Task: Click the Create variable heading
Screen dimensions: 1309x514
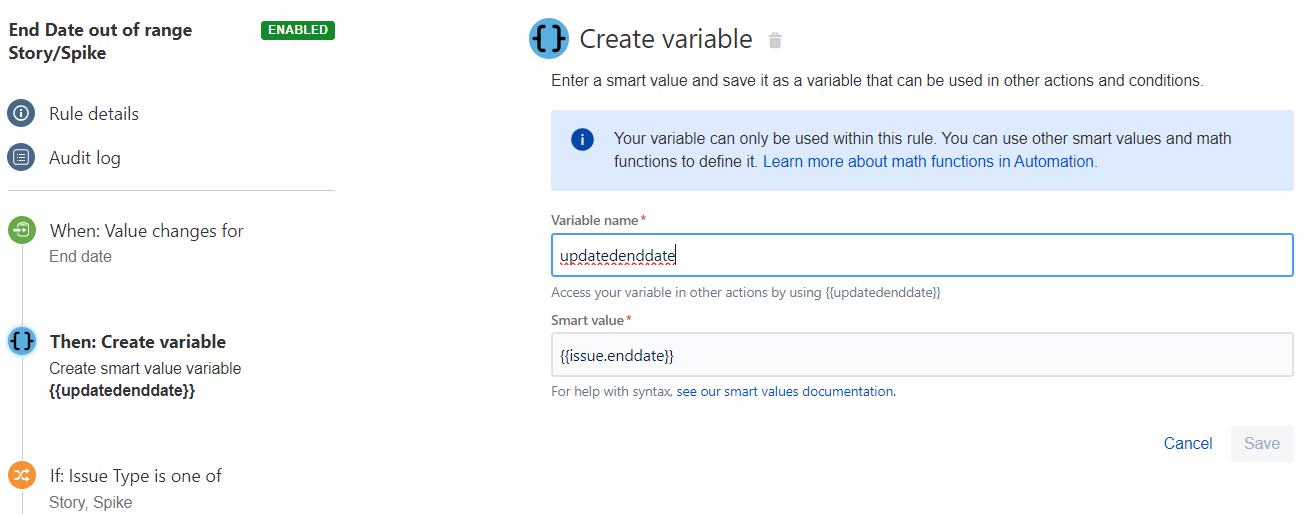Action: point(666,39)
